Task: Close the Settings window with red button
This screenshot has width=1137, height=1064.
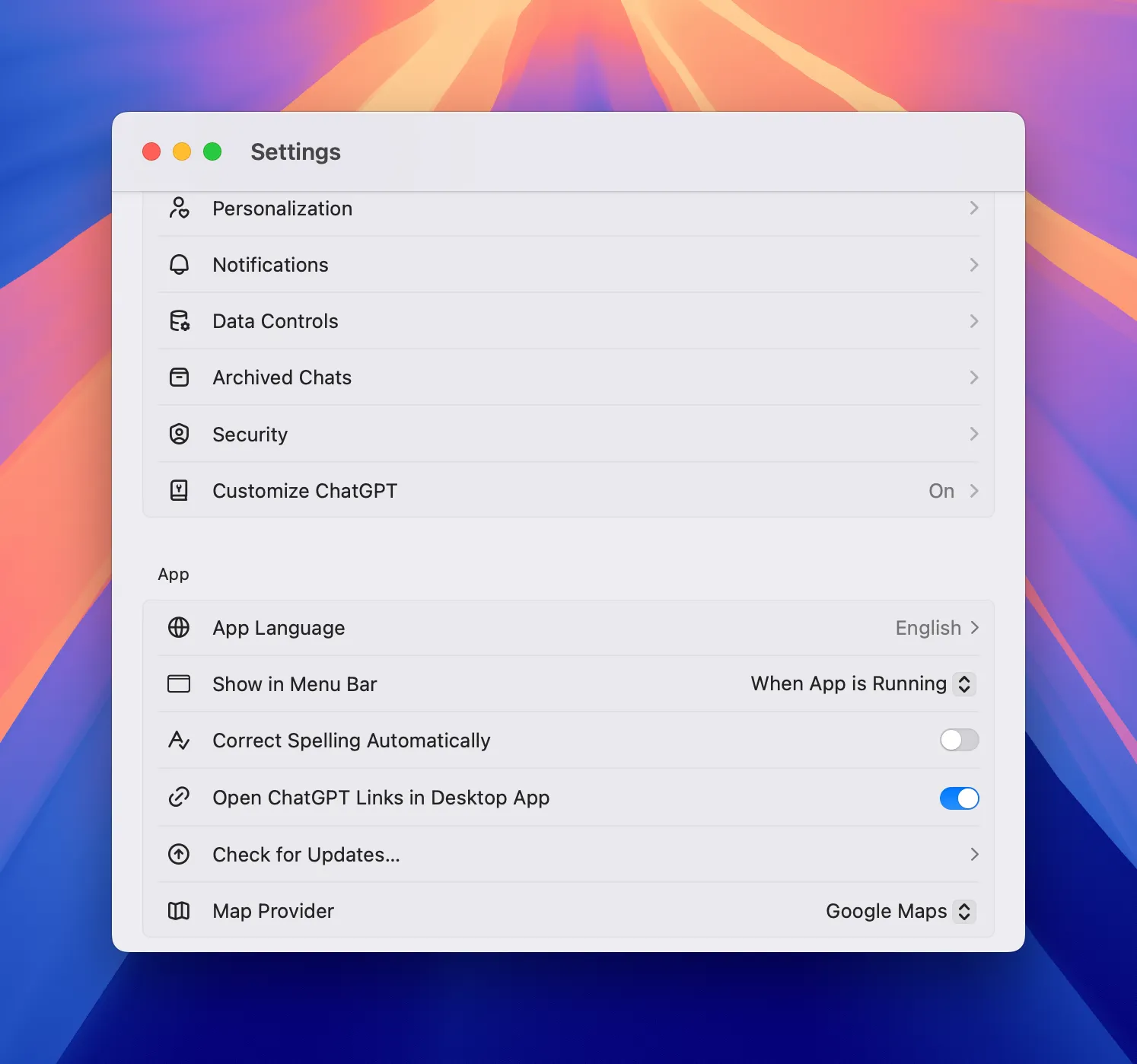Action: (151, 151)
